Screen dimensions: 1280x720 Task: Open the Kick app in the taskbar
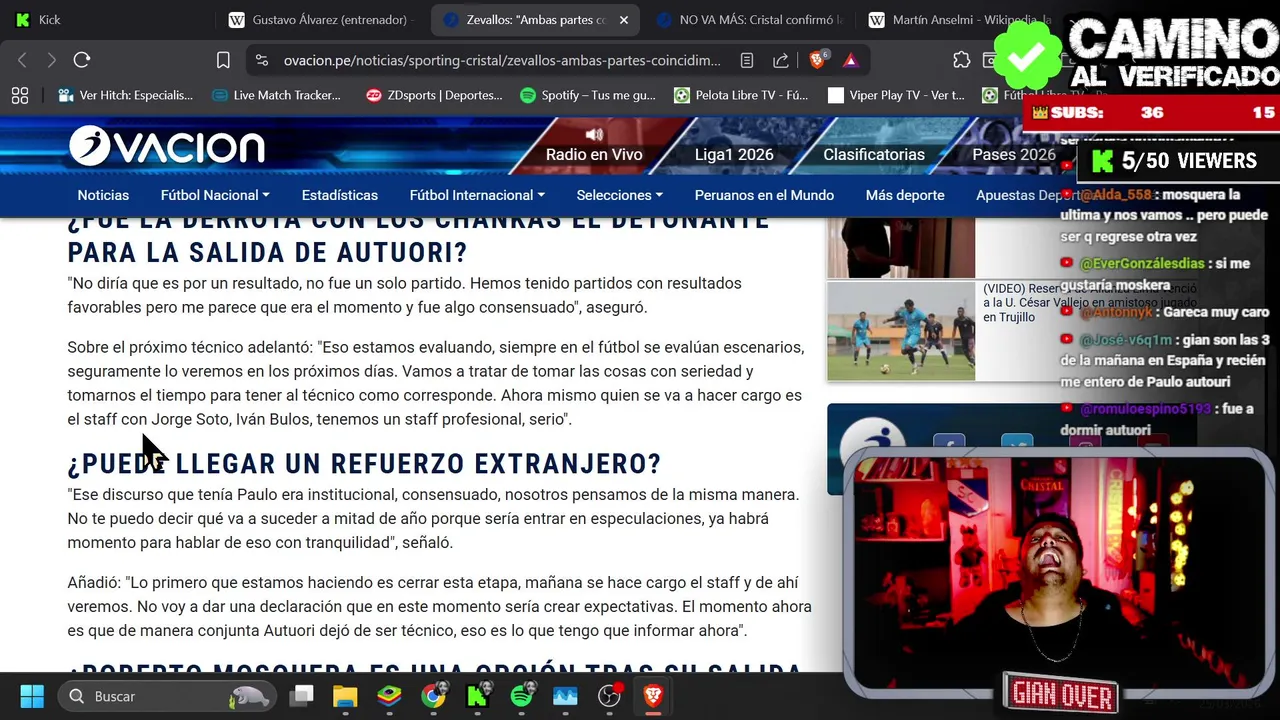tap(477, 696)
